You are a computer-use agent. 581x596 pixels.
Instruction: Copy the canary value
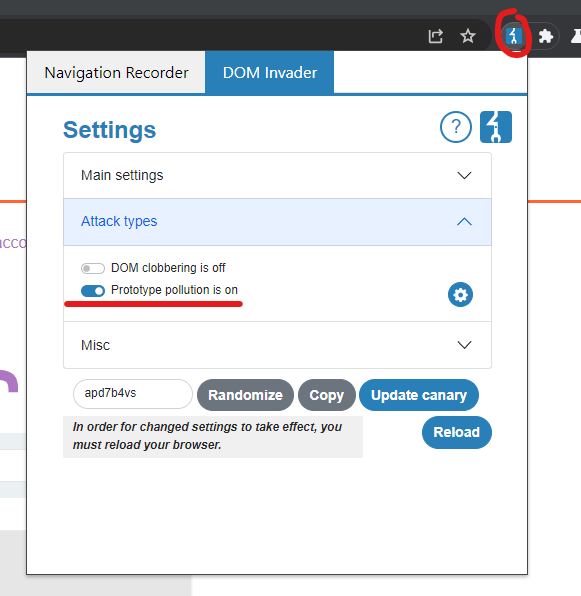pos(327,395)
